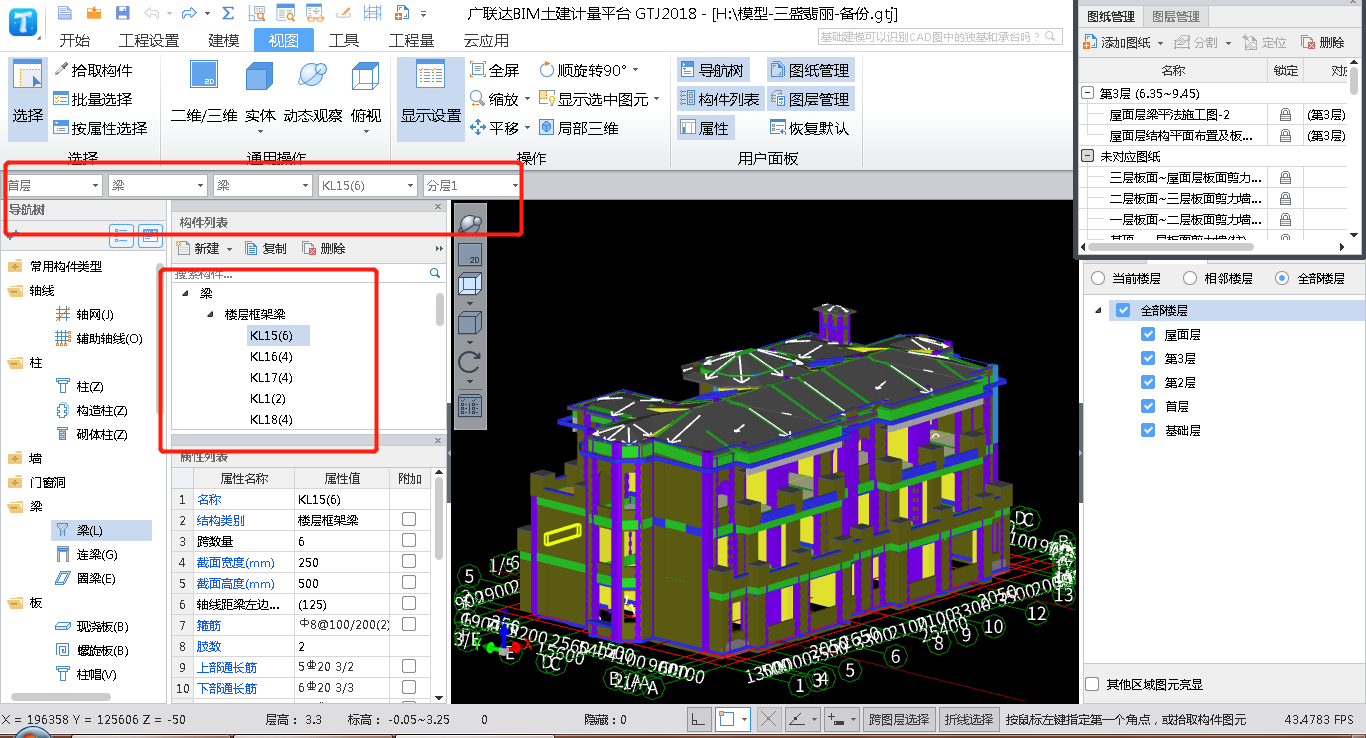Click the 图纸管理 button in user panel group
This screenshot has height=738, width=1366.
click(811, 70)
